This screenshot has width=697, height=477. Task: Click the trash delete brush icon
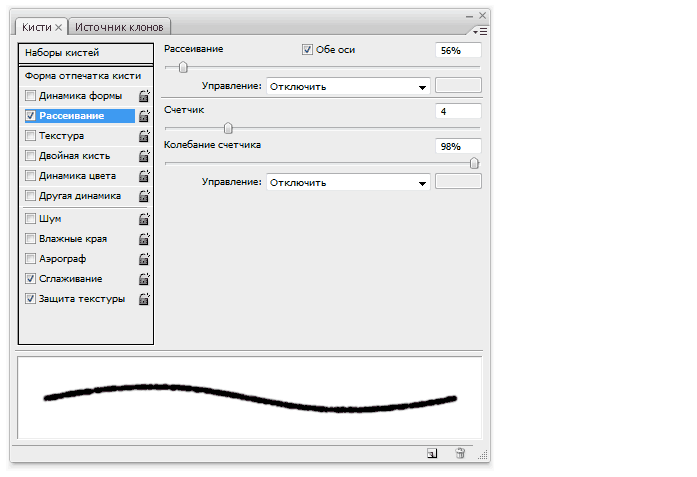[x=460, y=453]
